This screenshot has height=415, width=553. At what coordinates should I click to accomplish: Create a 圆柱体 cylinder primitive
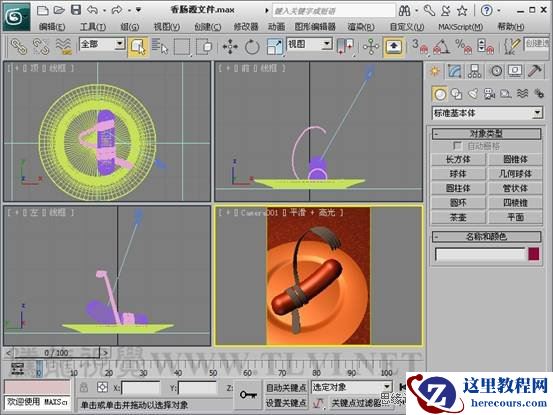458,188
